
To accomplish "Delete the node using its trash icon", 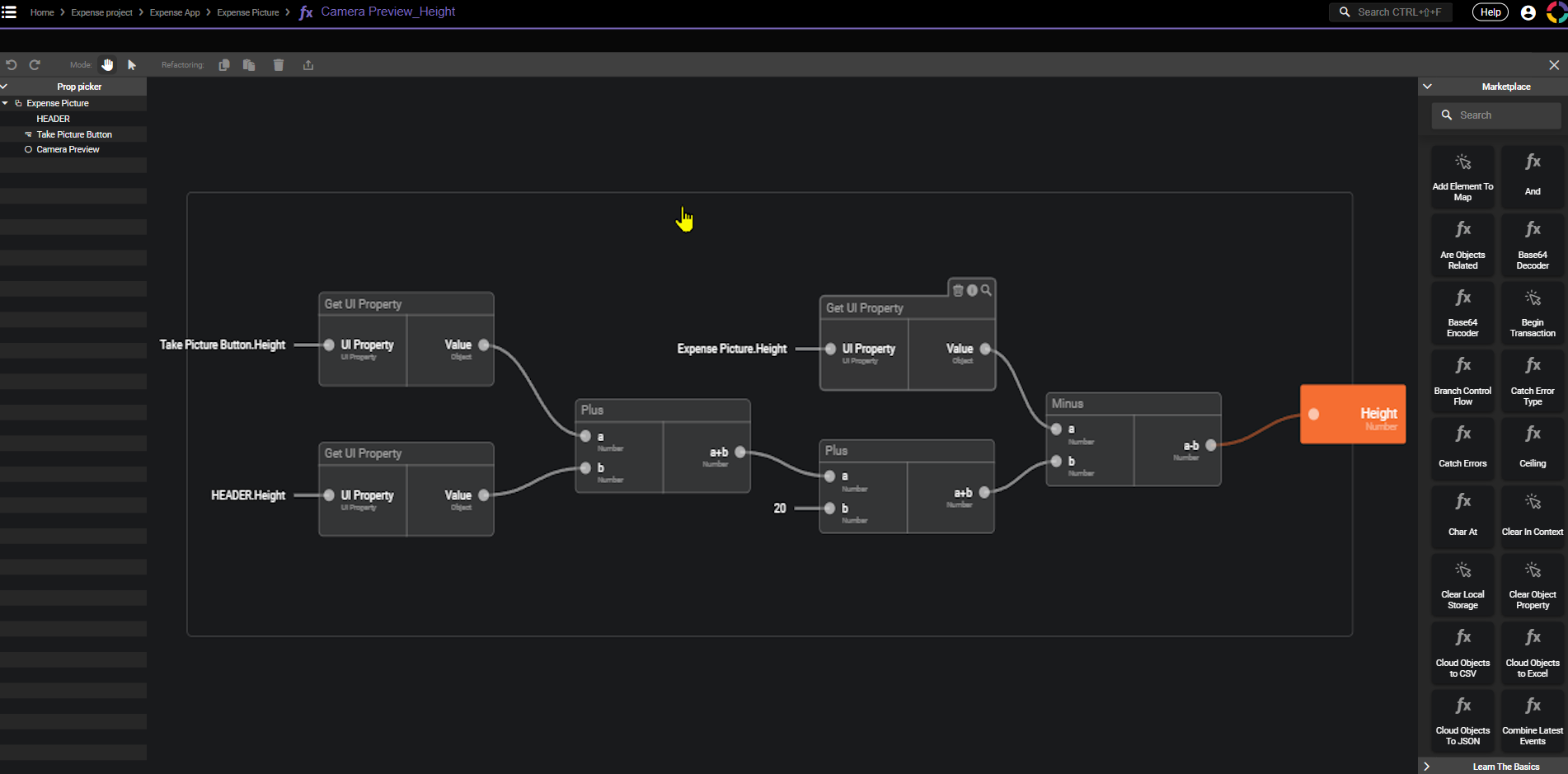I will (958, 290).
